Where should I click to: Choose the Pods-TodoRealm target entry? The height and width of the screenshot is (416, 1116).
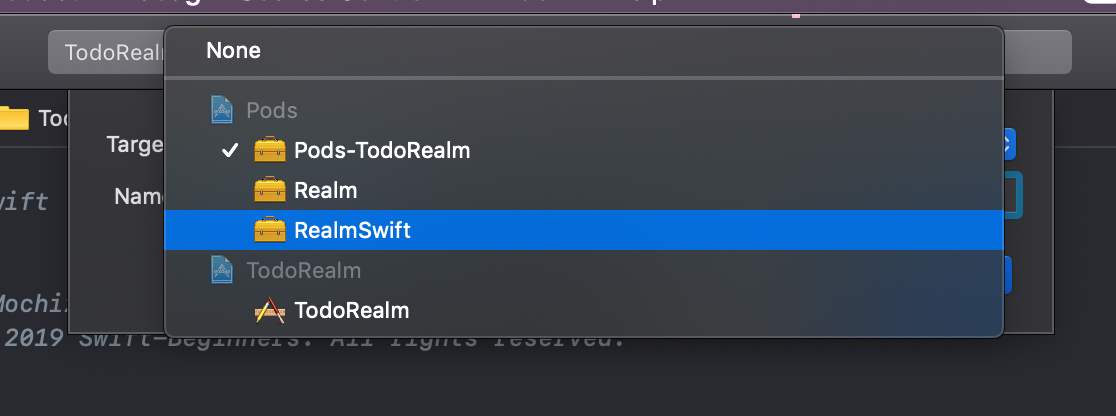tap(584, 150)
